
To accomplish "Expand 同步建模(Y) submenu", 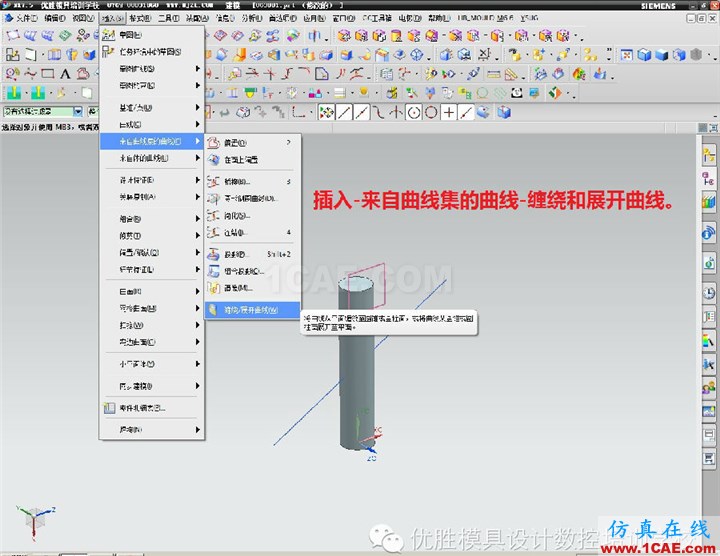I will pos(152,386).
